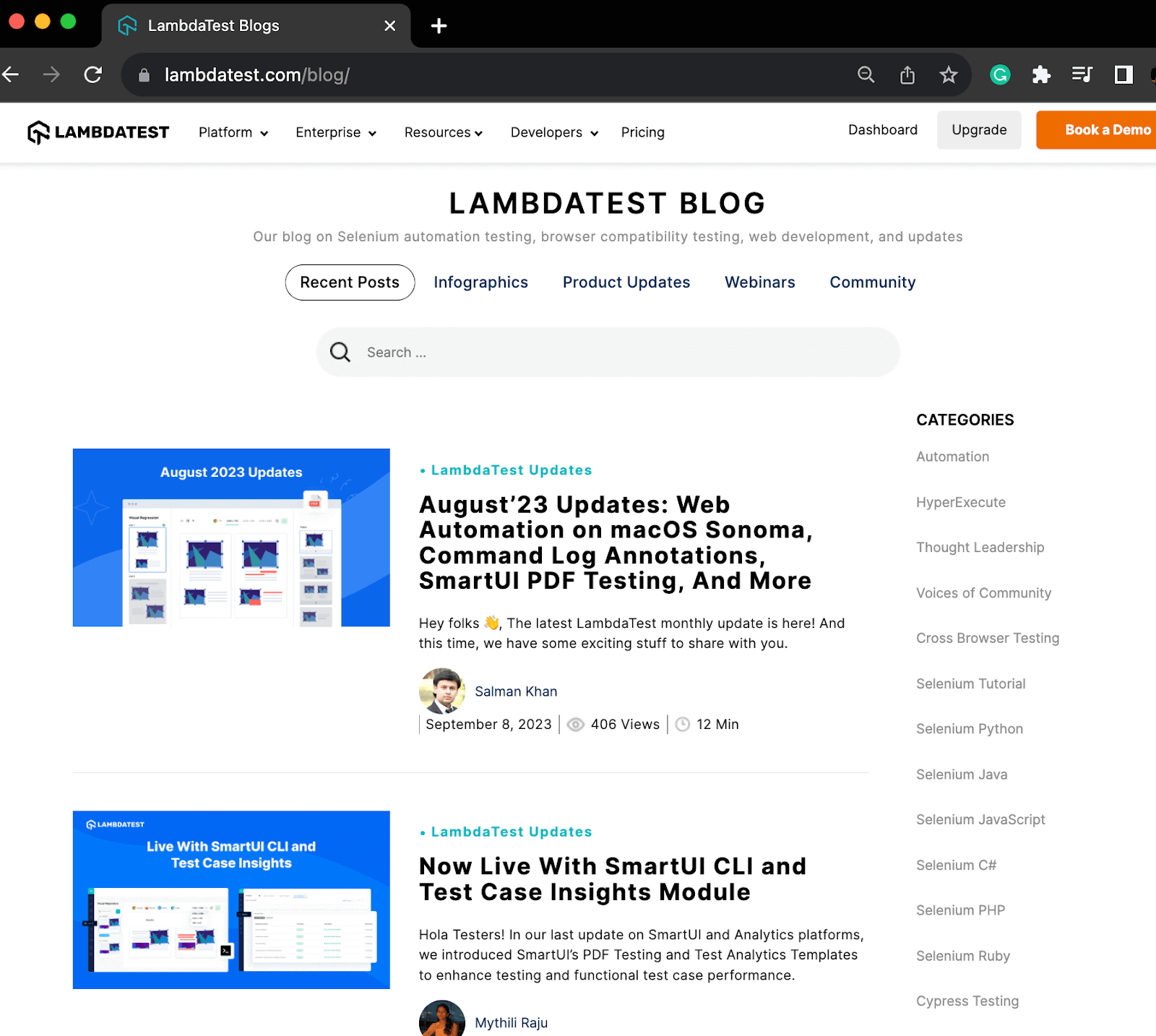This screenshot has height=1036, width=1156.
Task: Open the page zoom magnifier in the toolbar
Action: pos(866,74)
